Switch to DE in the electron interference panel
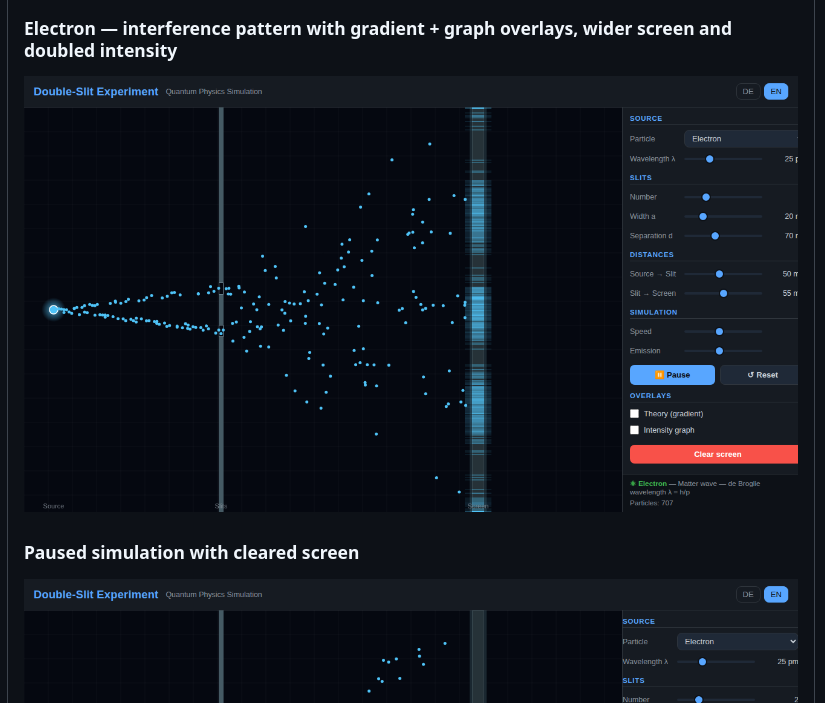This screenshot has width=825, height=703. tap(748, 92)
